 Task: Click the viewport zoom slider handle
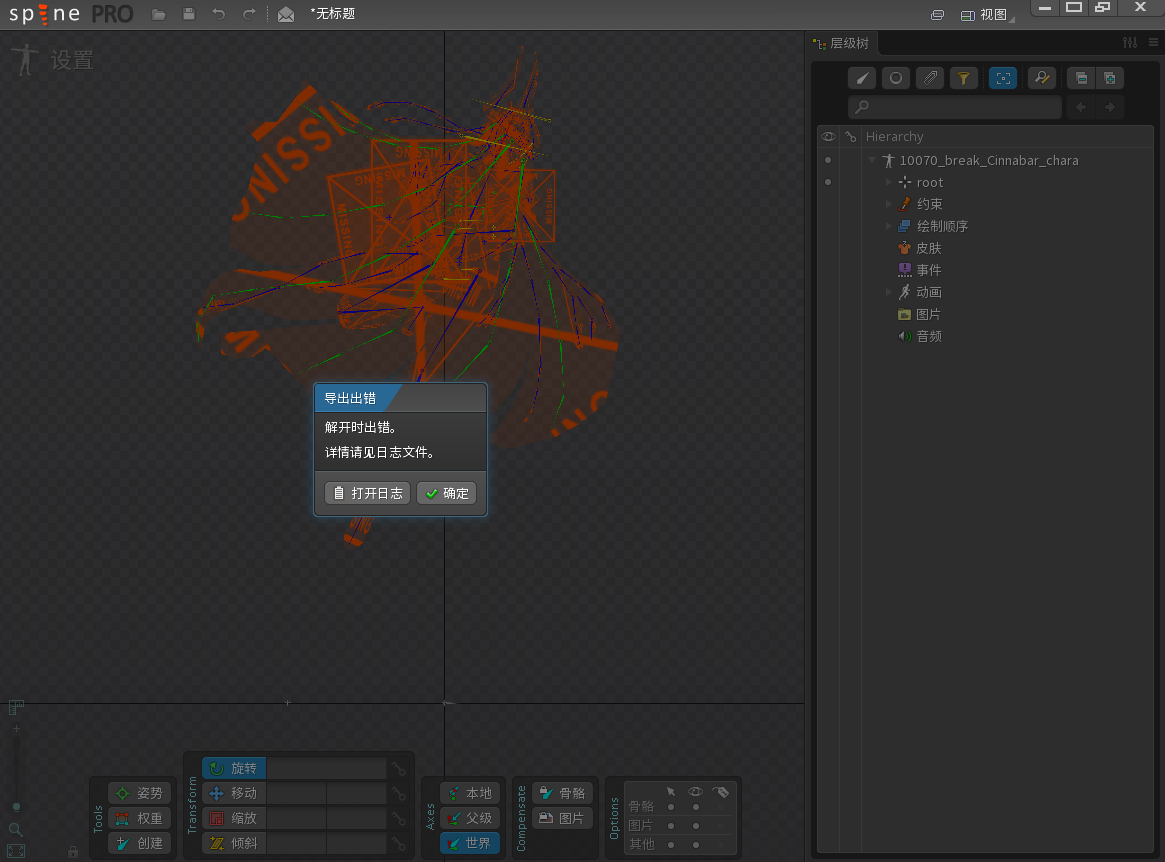coord(16,806)
